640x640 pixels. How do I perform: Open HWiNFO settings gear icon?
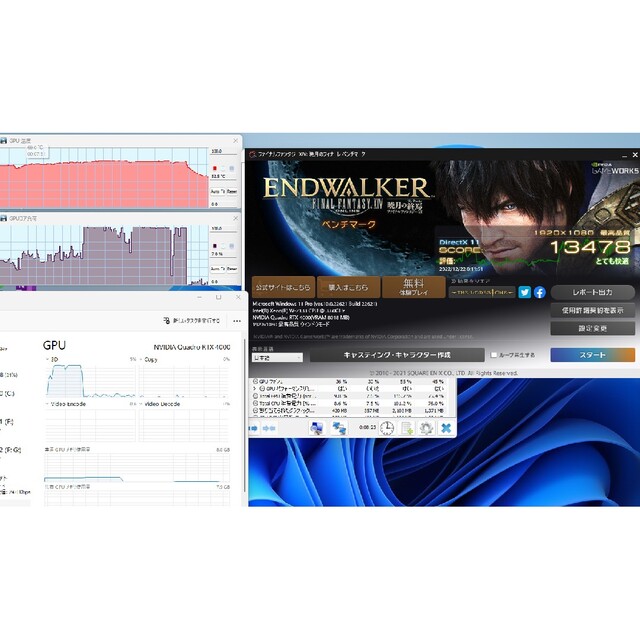pyautogui.click(x=427, y=428)
